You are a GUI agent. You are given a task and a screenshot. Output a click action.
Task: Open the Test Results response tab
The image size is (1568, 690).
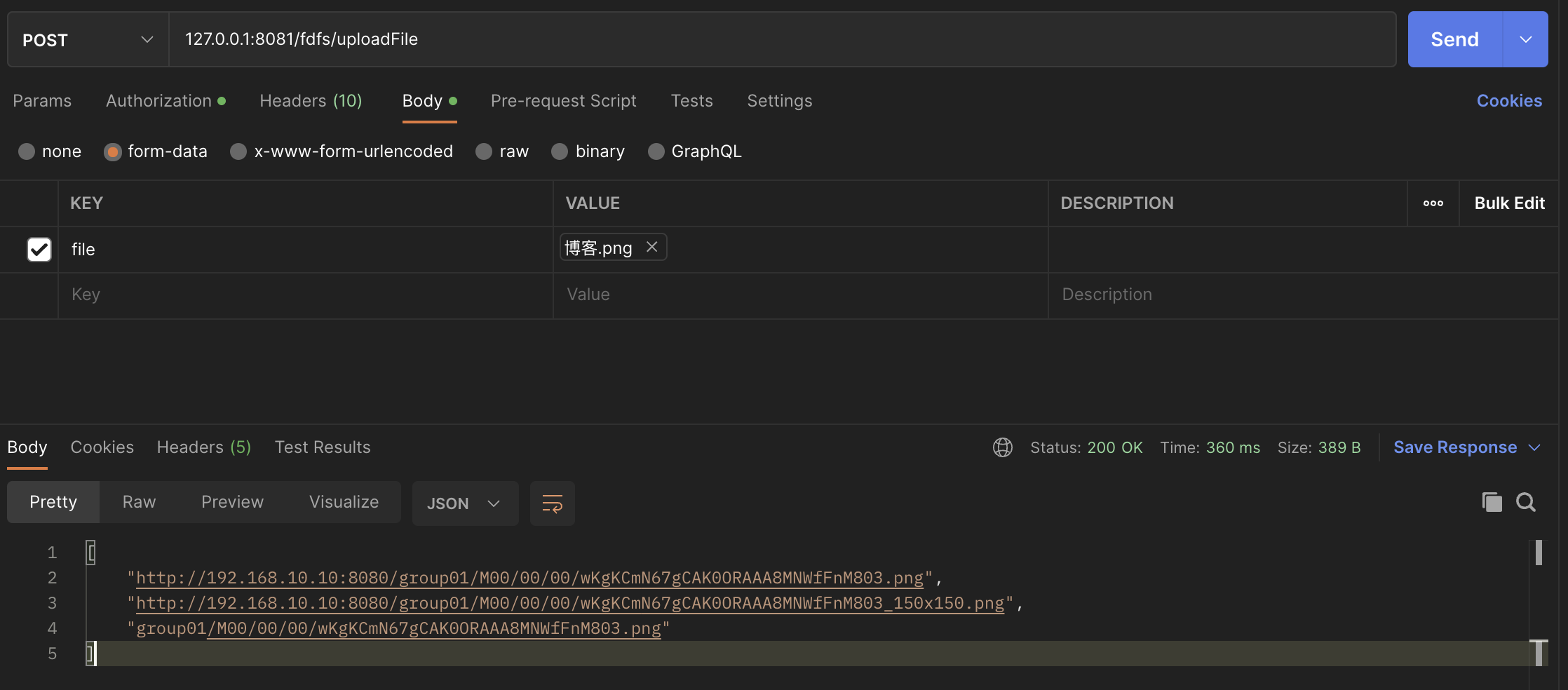323,447
